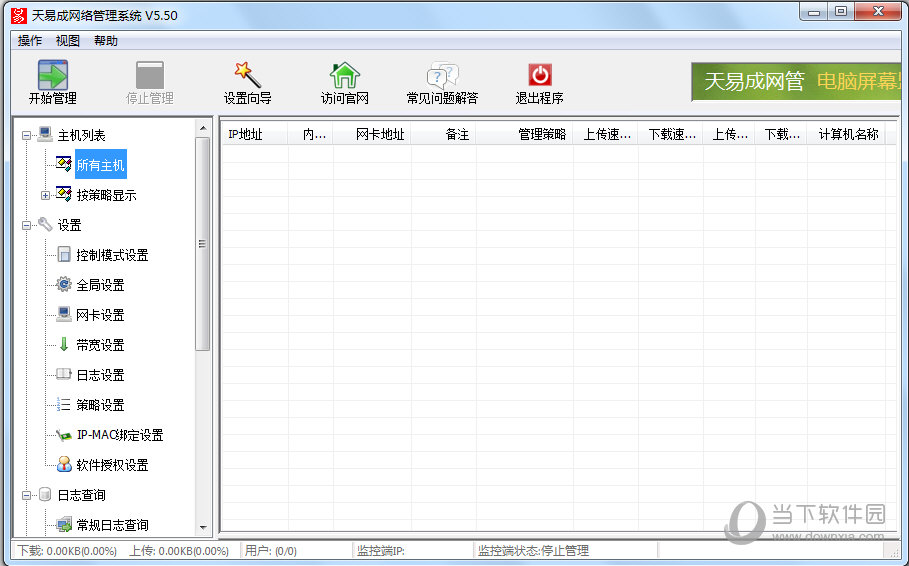Screen dimensions: 909x566
Task: Open 带宽设置 in the tree
Action: (100, 345)
